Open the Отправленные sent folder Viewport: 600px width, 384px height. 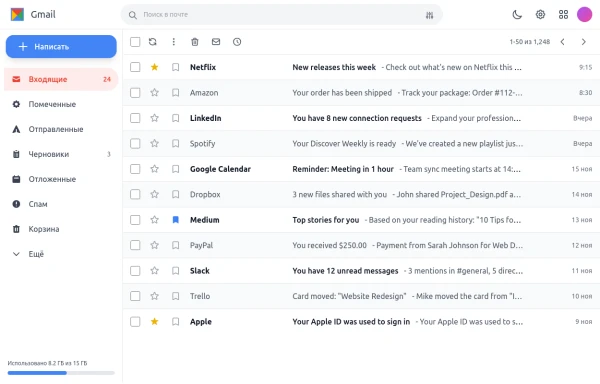point(61,129)
